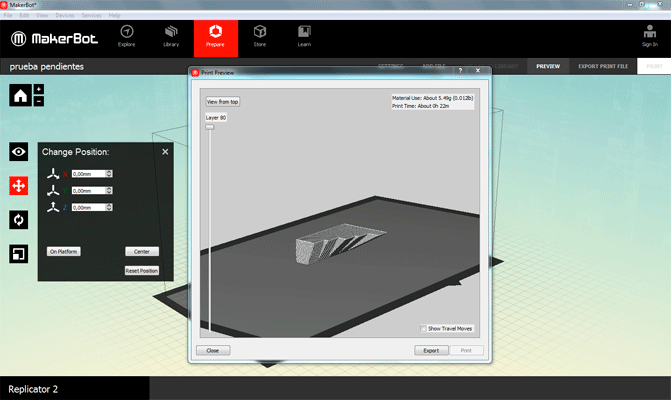
Task: Open the MakerBot Store
Action: tap(260, 36)
